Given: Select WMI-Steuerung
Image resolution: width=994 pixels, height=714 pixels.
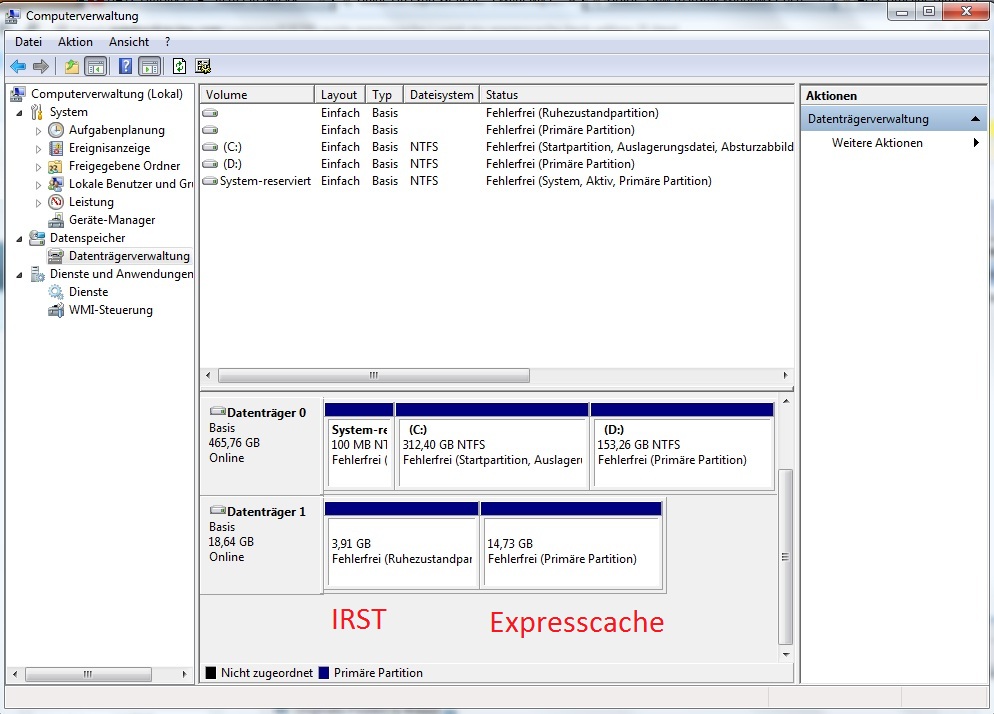Looking at the screenshot, I should 111,310.
